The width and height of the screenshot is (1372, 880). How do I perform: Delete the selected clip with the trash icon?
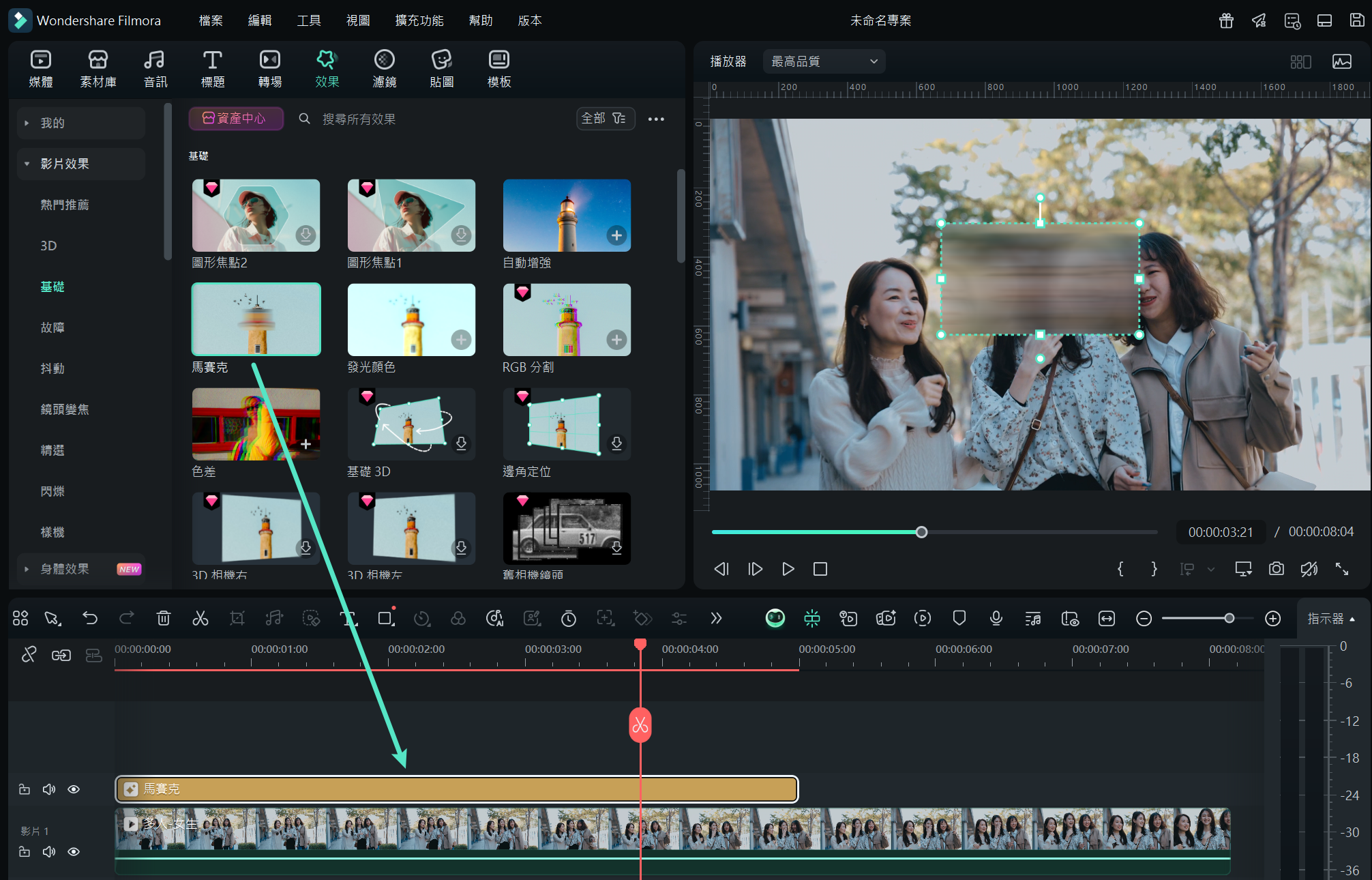pos(163,618)
